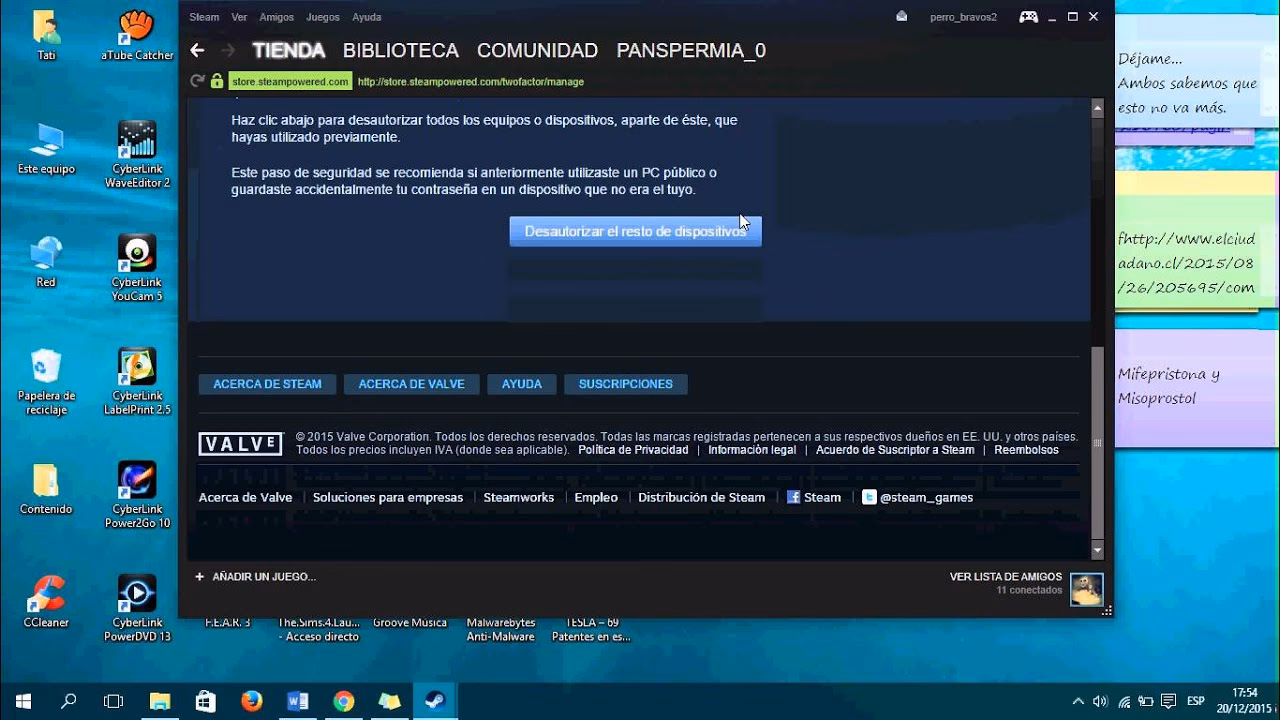1280x720 pixels.
Task: Click the scroll down arrow in Steam page
Action: pos(1097,551)
